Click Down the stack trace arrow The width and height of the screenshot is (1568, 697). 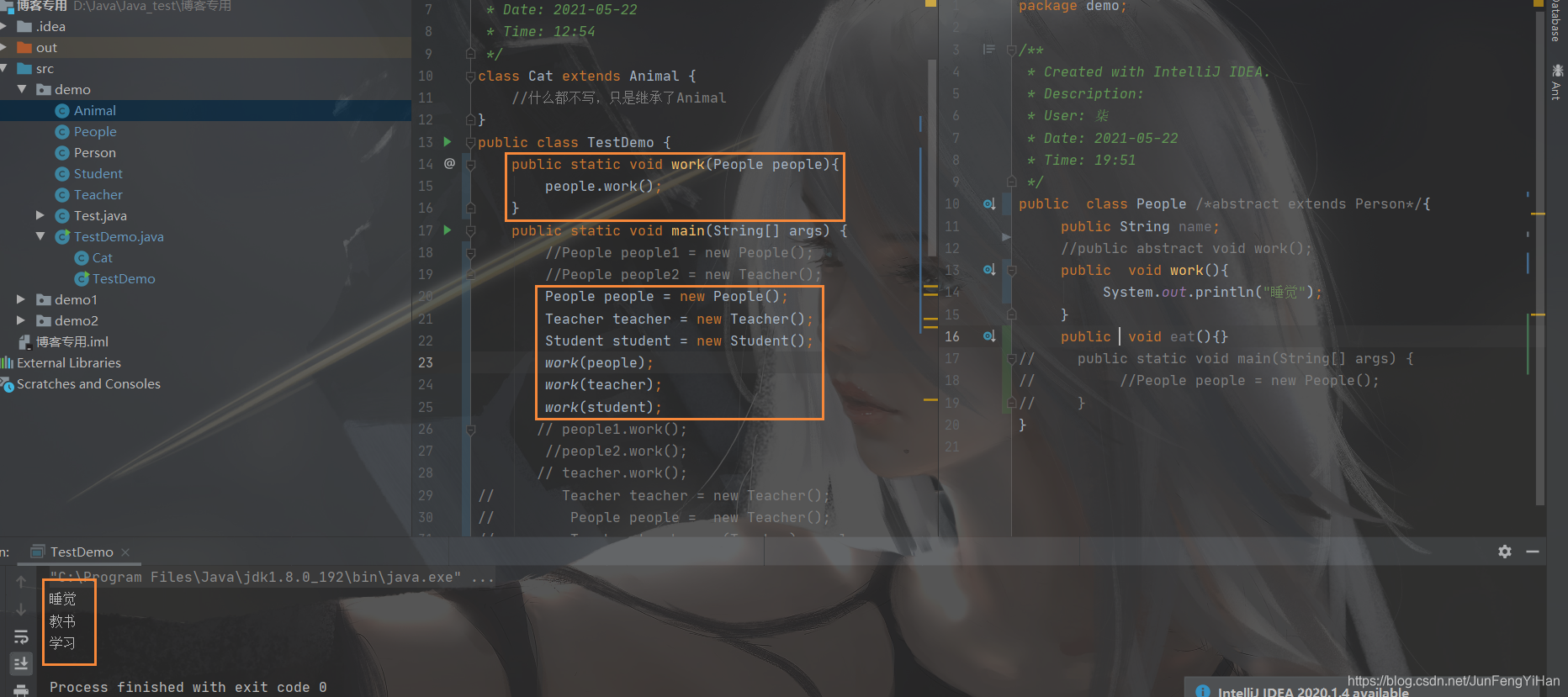21,609
